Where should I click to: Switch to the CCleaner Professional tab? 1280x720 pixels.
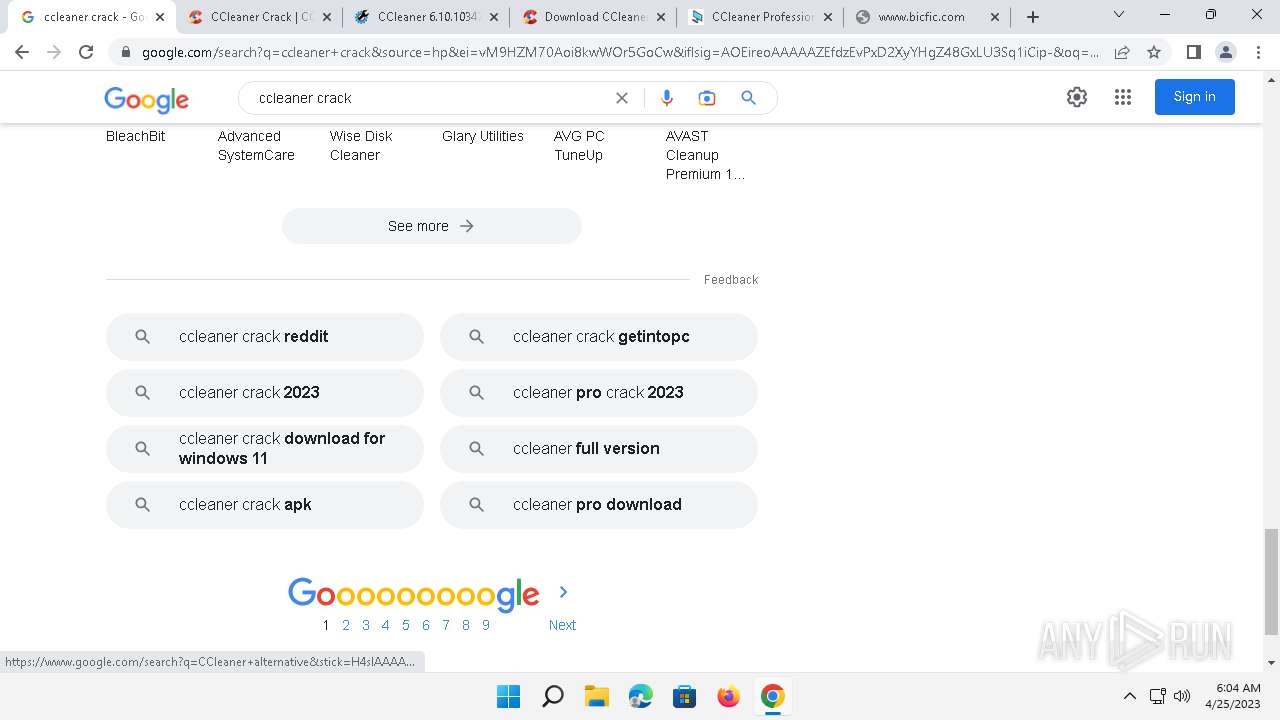pyautogui.click(x=760, y=17)
